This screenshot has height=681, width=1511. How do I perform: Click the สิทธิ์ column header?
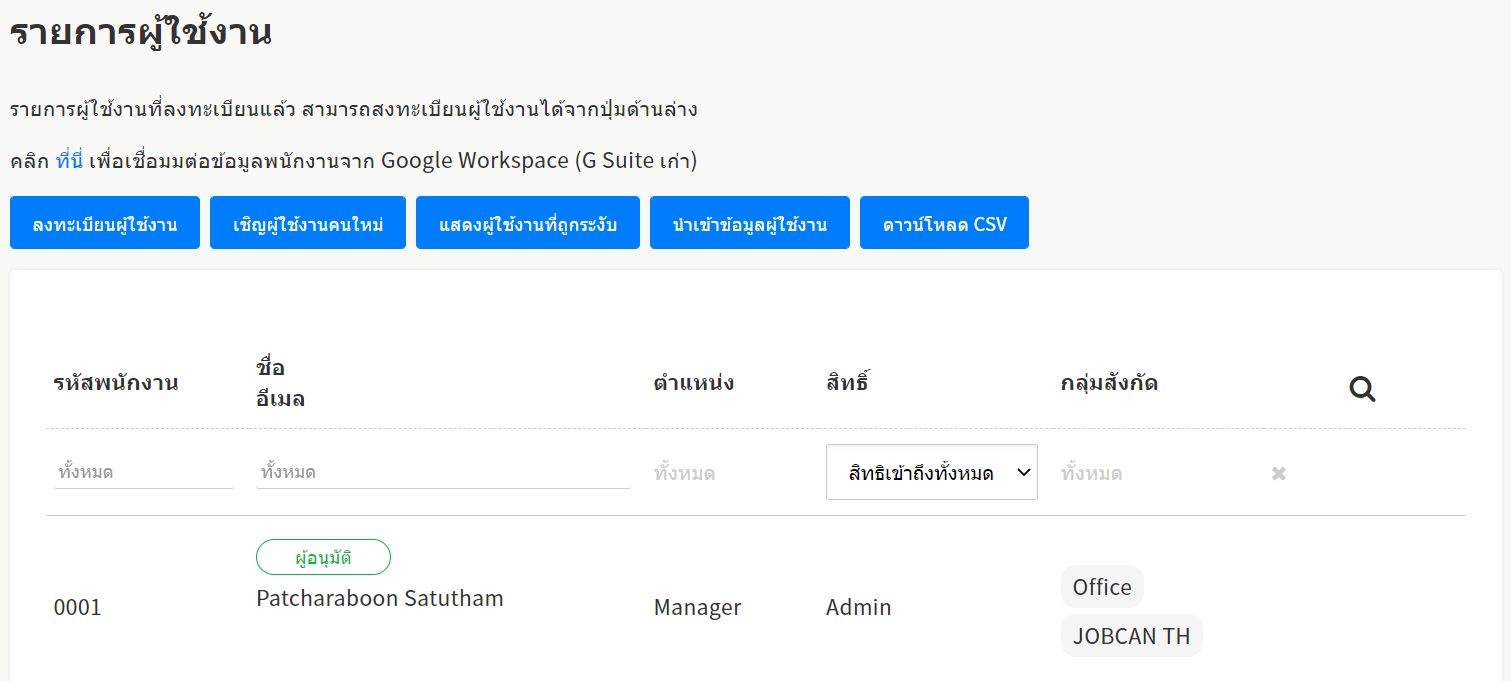846,382
